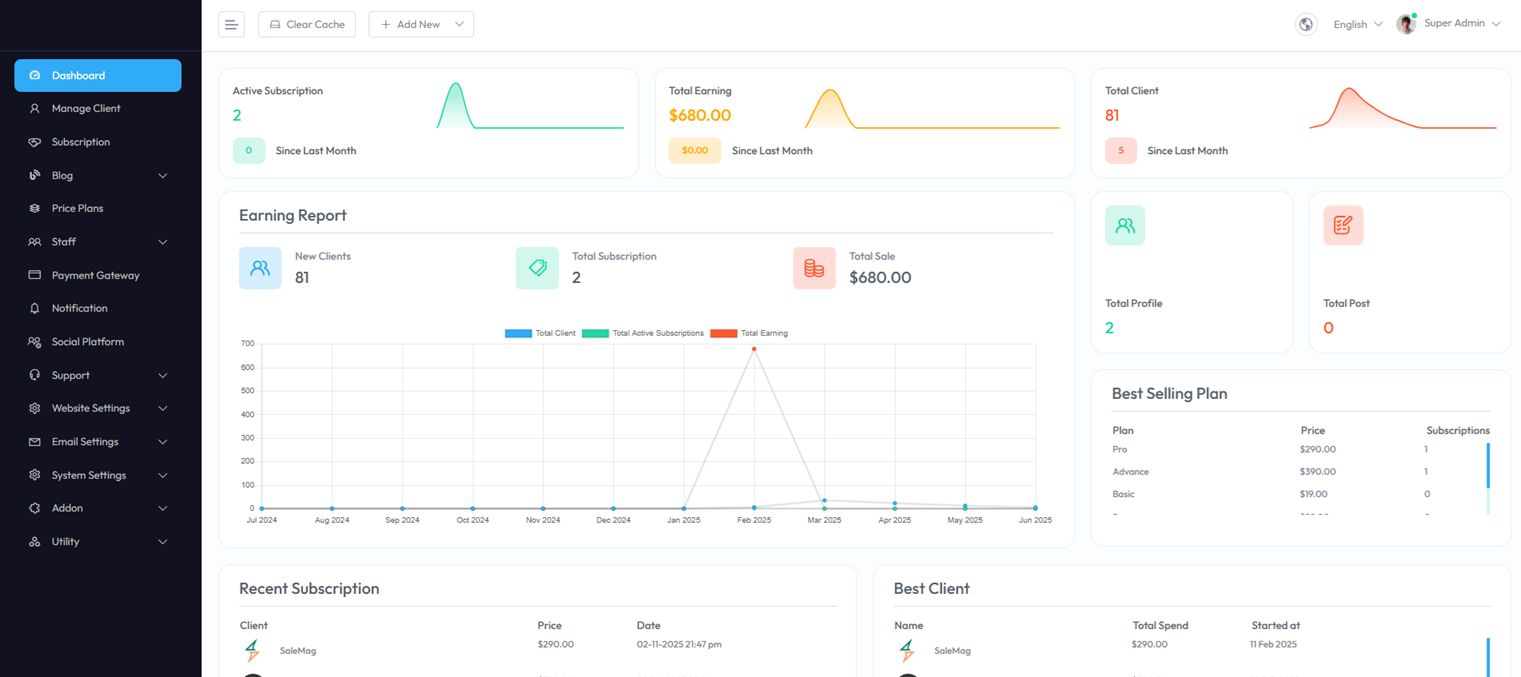Click the Feb 2025 earning peak point
This screenshot has height=677, width=1521.
tap(754, 349)
